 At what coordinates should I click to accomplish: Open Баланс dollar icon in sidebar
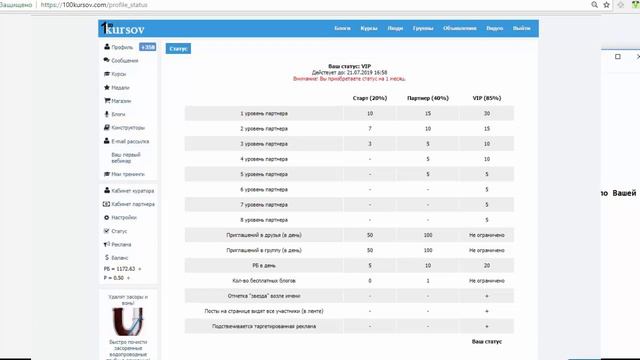[x=107, y=258]
